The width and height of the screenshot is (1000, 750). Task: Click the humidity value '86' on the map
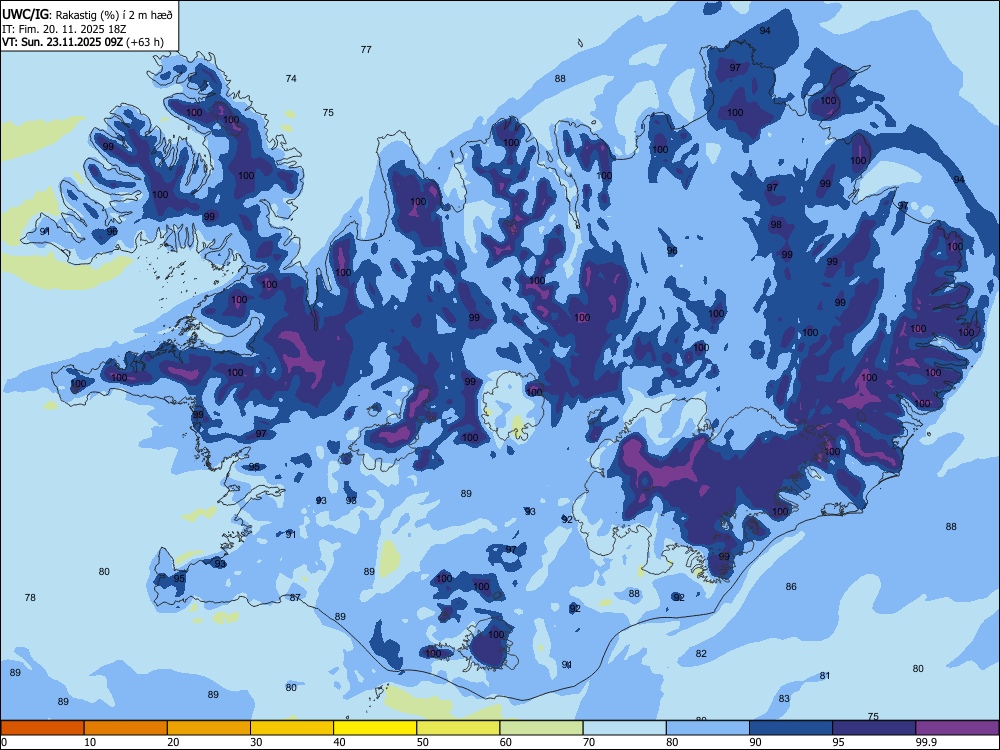coord(791,587)
